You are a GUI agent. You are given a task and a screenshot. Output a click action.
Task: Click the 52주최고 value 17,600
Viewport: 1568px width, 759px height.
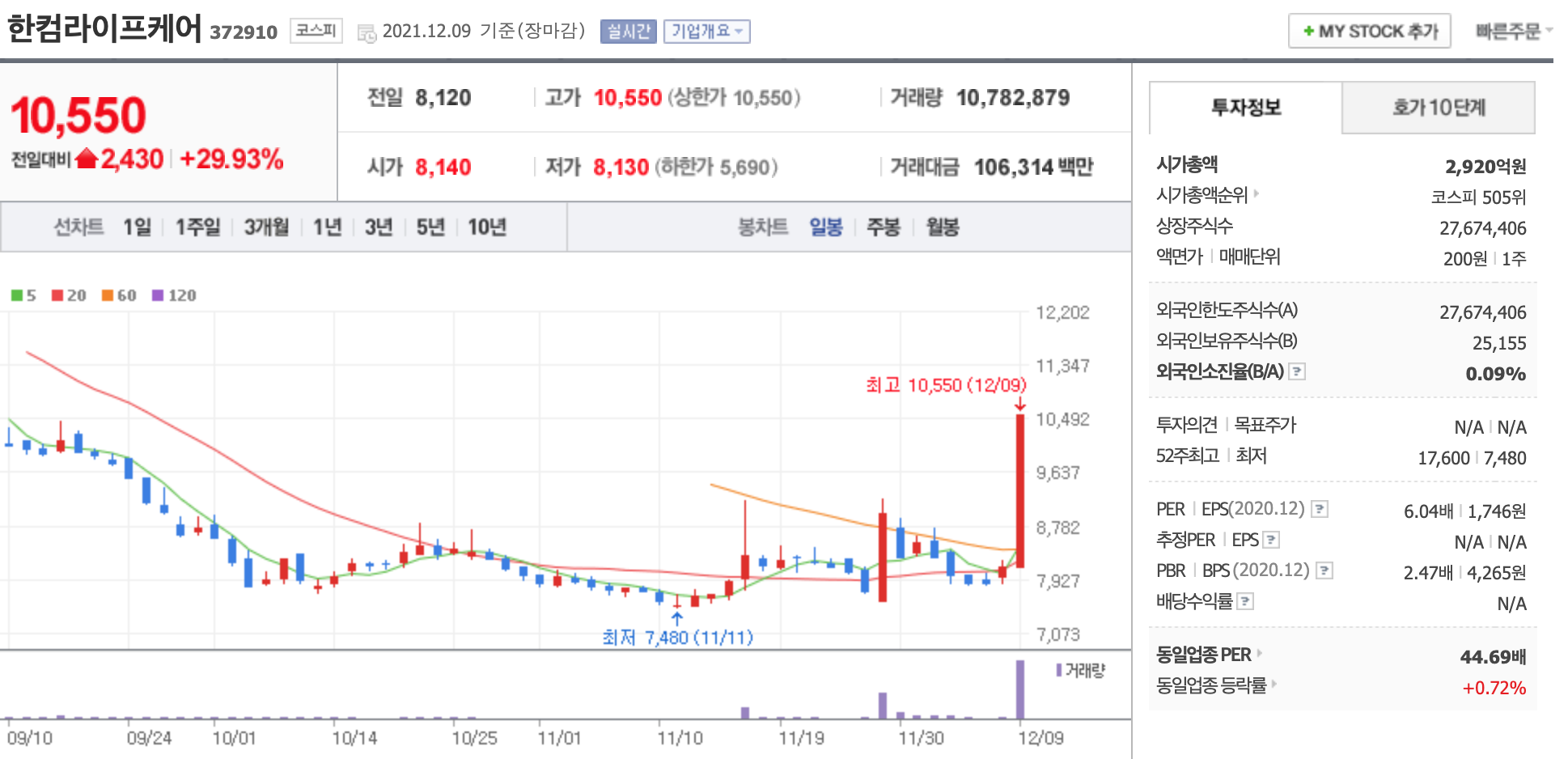tap(1443, 458)
